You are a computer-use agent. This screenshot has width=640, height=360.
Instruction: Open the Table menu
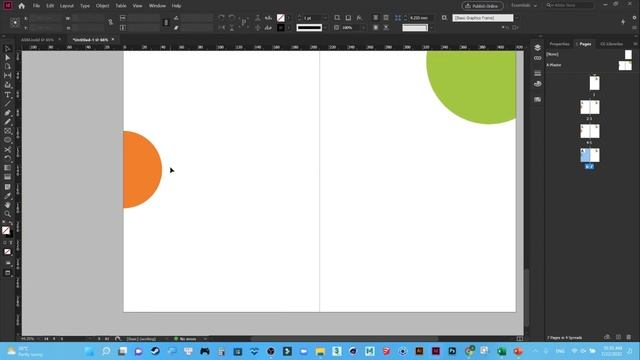pos(121,6)
